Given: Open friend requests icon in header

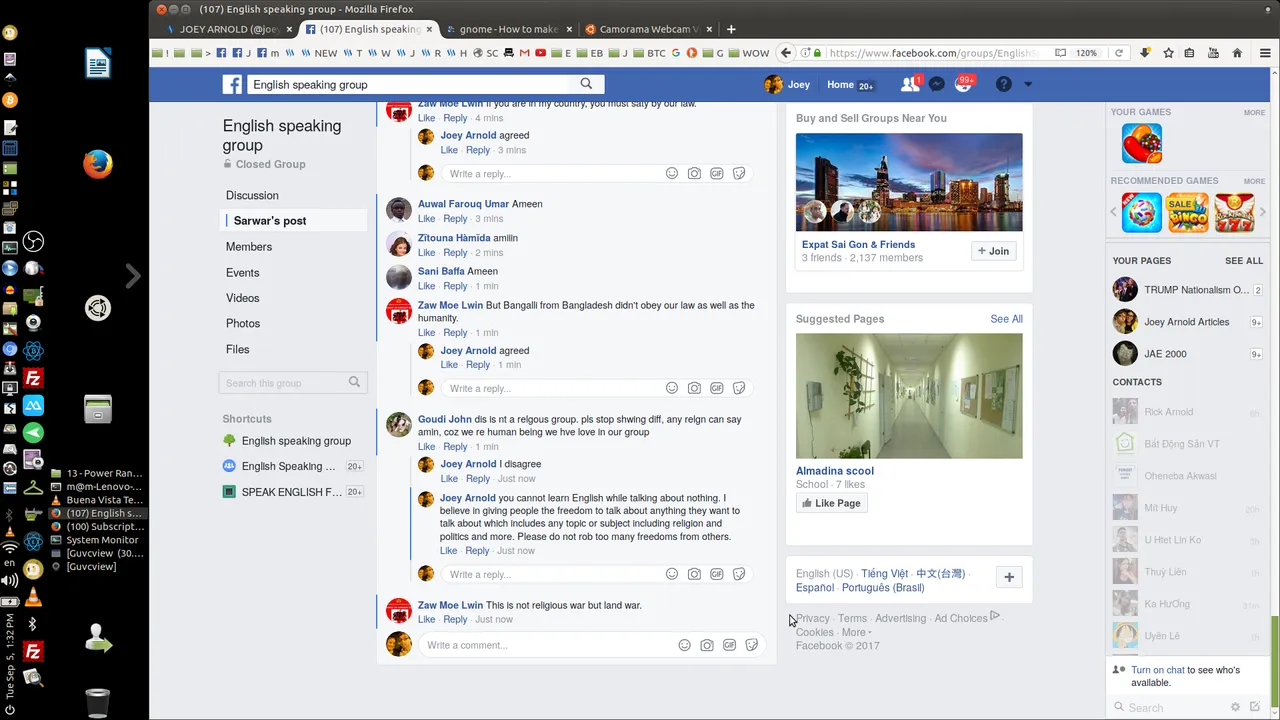Looking at the screenshot, I should point(909,85).
